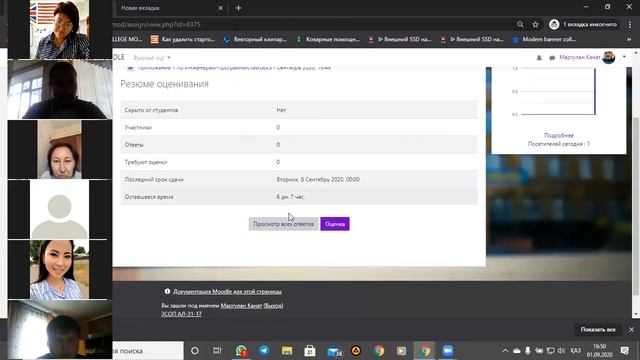Open the second Внешний SSD на... bookmark
Image resolution: width=640 pixels, height=360 pixels.
[472, 39]
